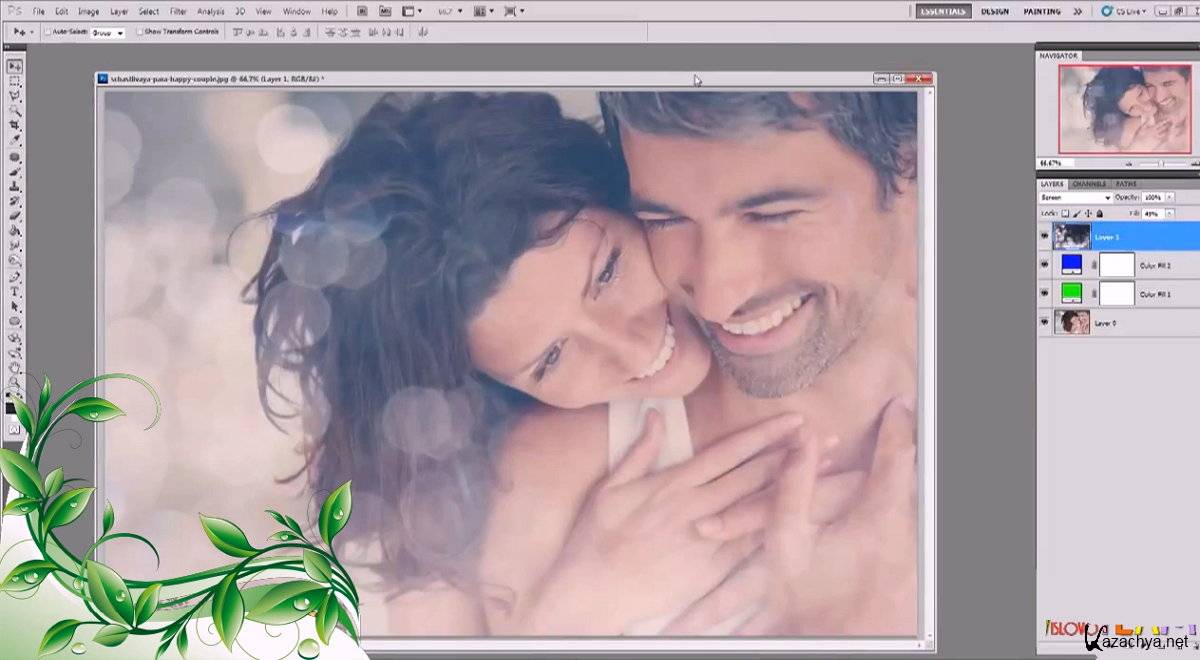Screen dimensions: 1200x660
Task: Hide Layer 1 using its eye icon
Action: [1045, 236]
